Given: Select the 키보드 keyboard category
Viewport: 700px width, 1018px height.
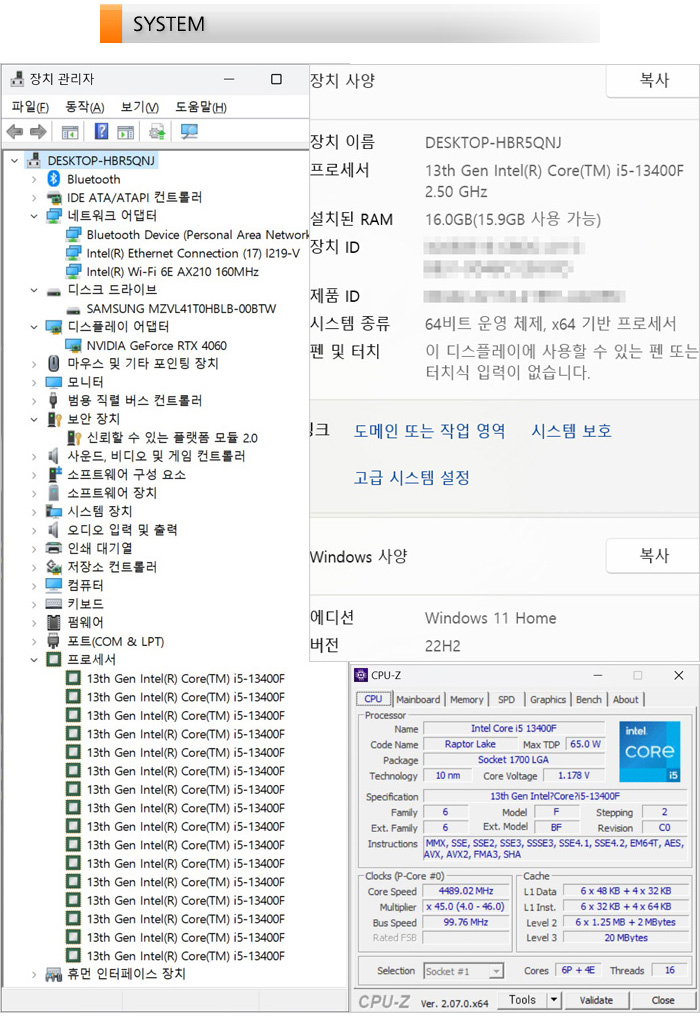Looking at the screenshot, I should 85,604.
